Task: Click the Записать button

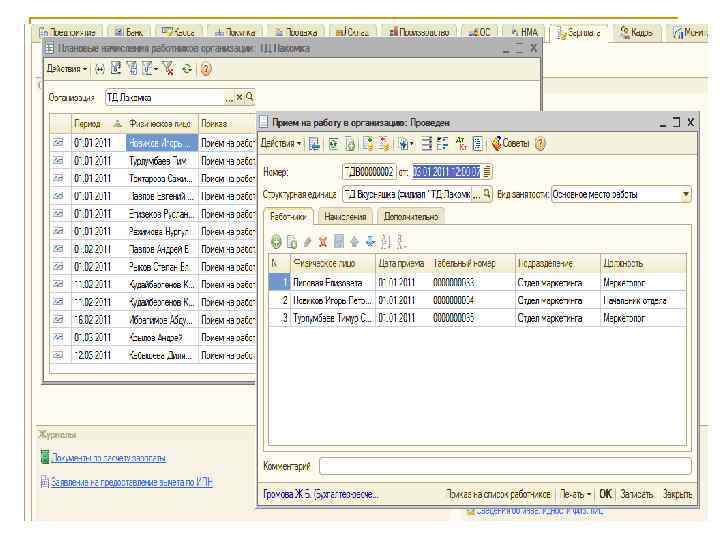Action: 636,494
